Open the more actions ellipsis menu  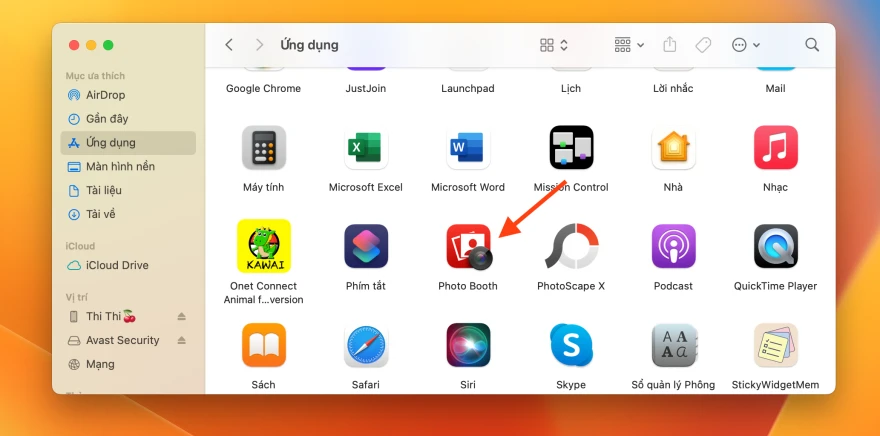[x=745, y=45]
